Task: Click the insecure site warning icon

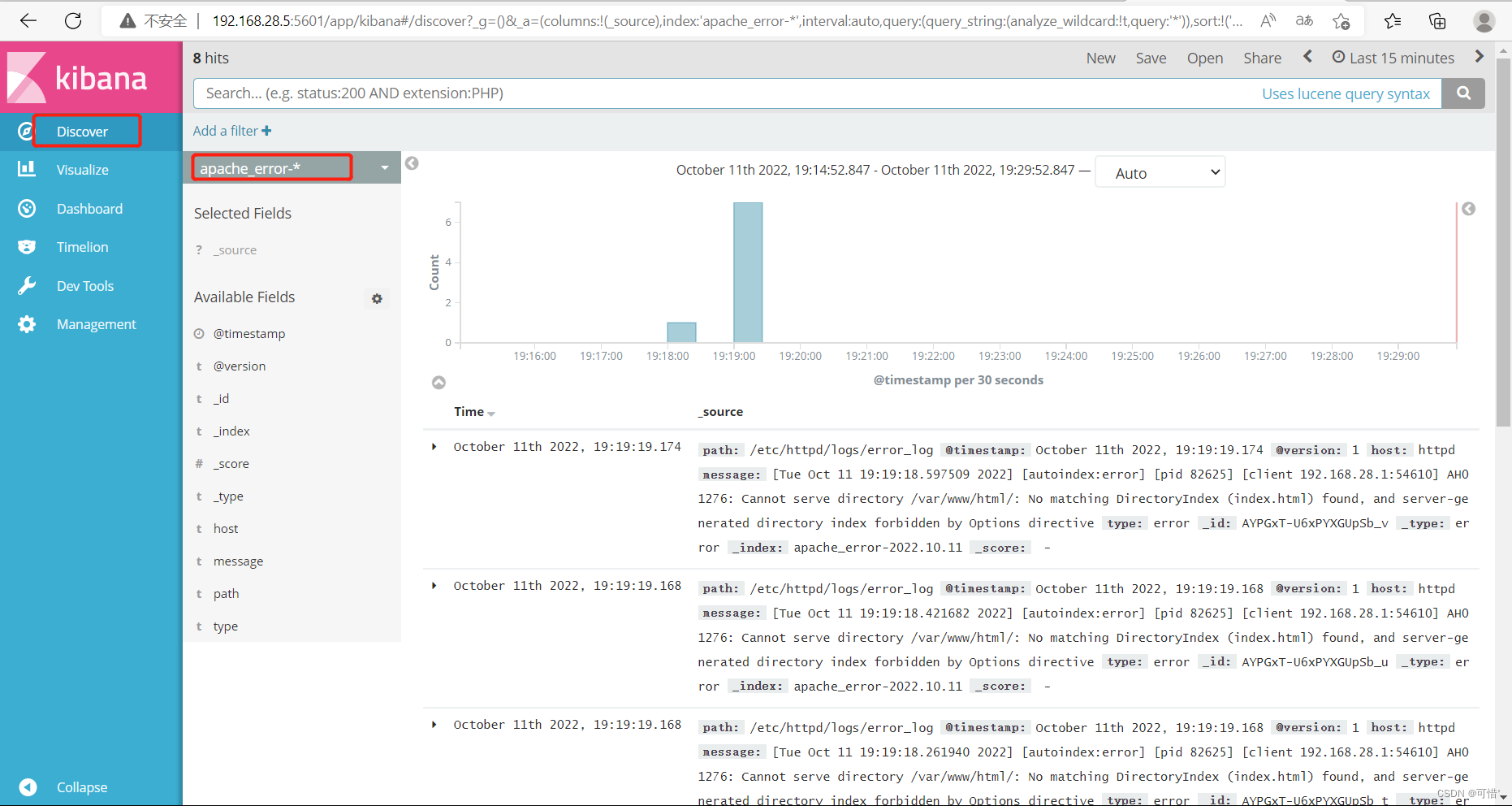Action: coord(127,21)
